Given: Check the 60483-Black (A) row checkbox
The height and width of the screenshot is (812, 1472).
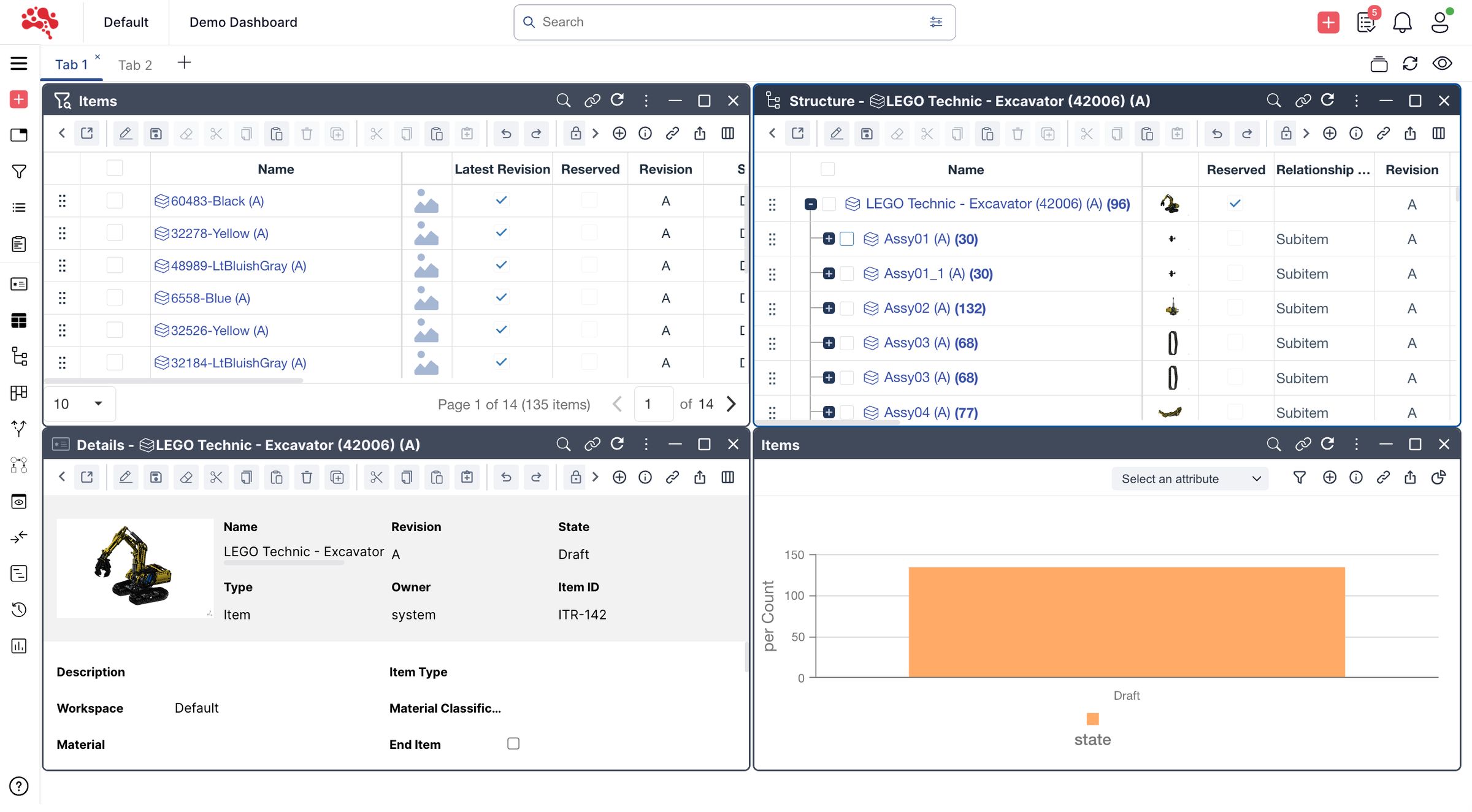Looking at the screenshot, I should tap(115, 201).
